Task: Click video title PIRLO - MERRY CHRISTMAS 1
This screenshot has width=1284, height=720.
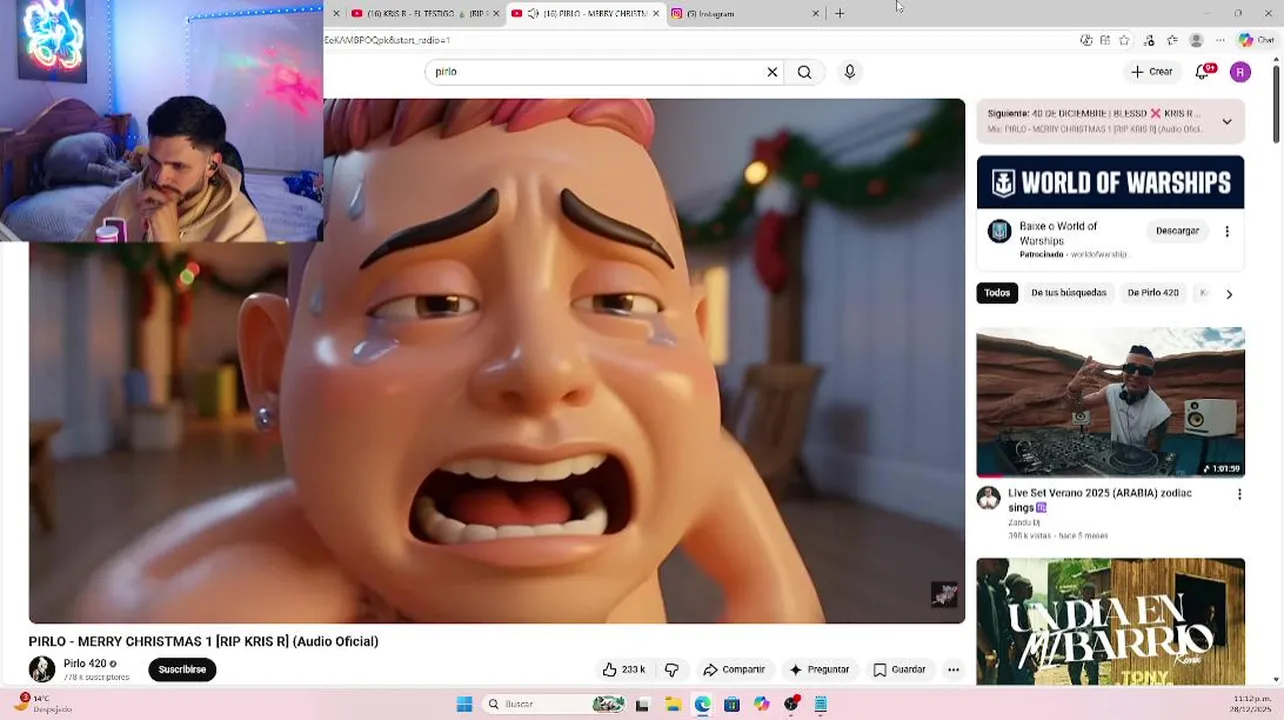Action: 203,642
